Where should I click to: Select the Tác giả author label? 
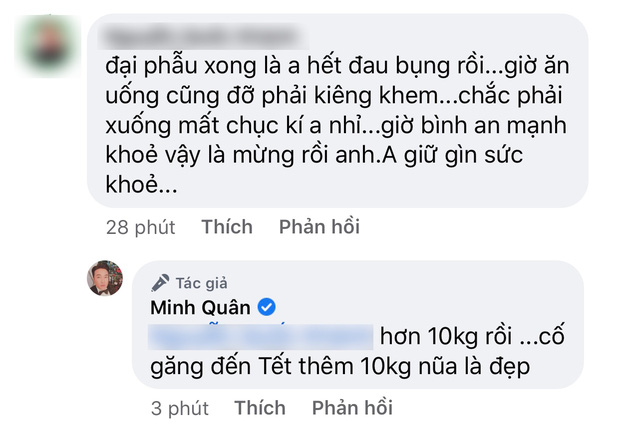(x=197, y=283)
